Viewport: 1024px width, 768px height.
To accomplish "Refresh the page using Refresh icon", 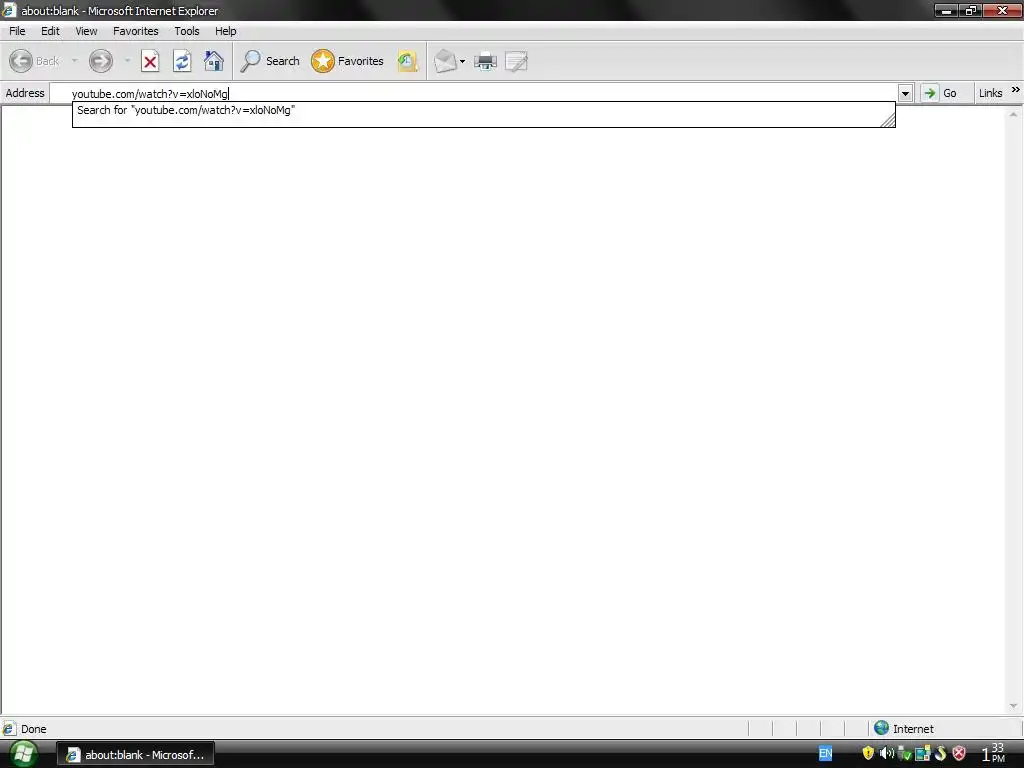I will coord(182,61).
